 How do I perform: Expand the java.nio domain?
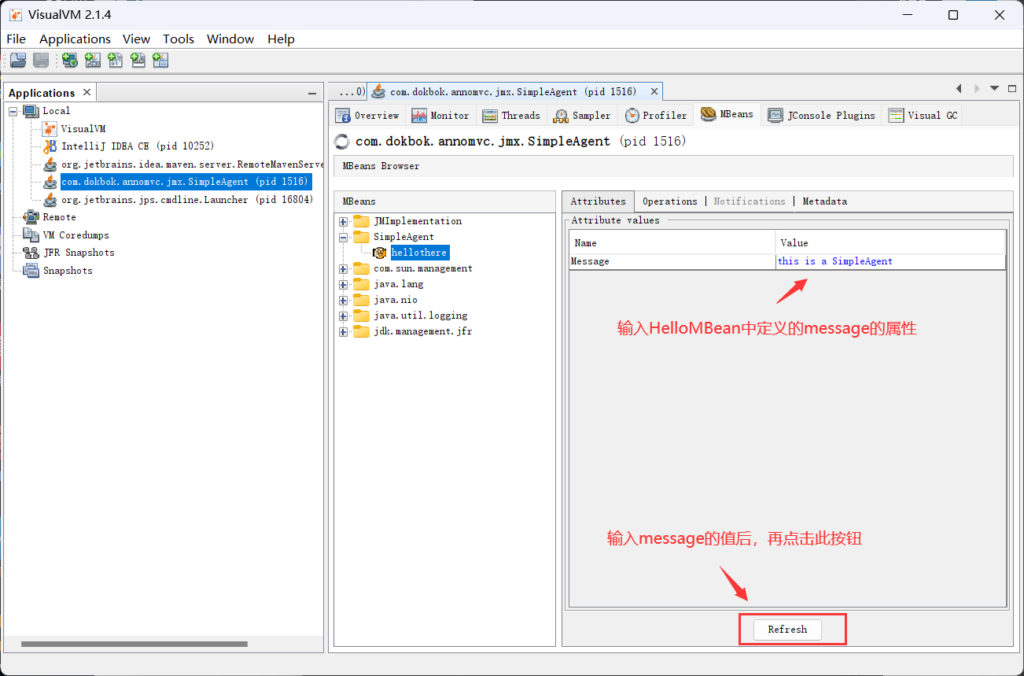click(x=343, y=300)
